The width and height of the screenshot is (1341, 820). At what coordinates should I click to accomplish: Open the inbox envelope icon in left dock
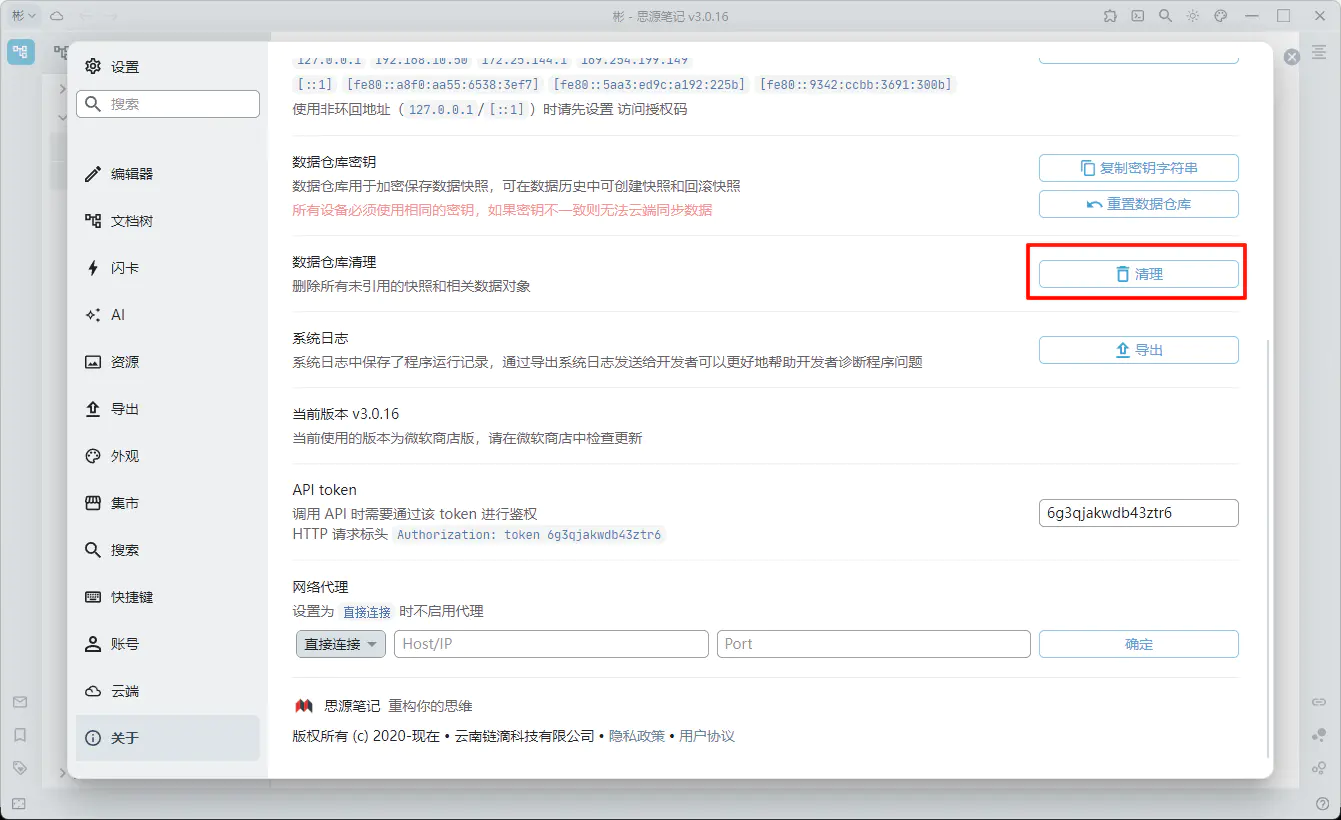point(20,702)
